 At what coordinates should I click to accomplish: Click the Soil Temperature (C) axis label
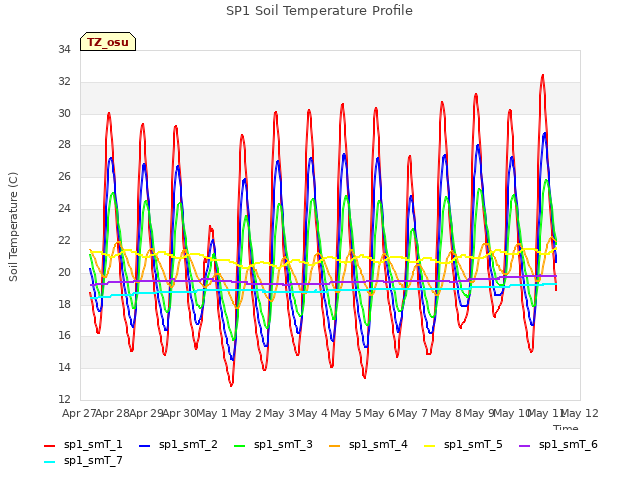[13, 227]
